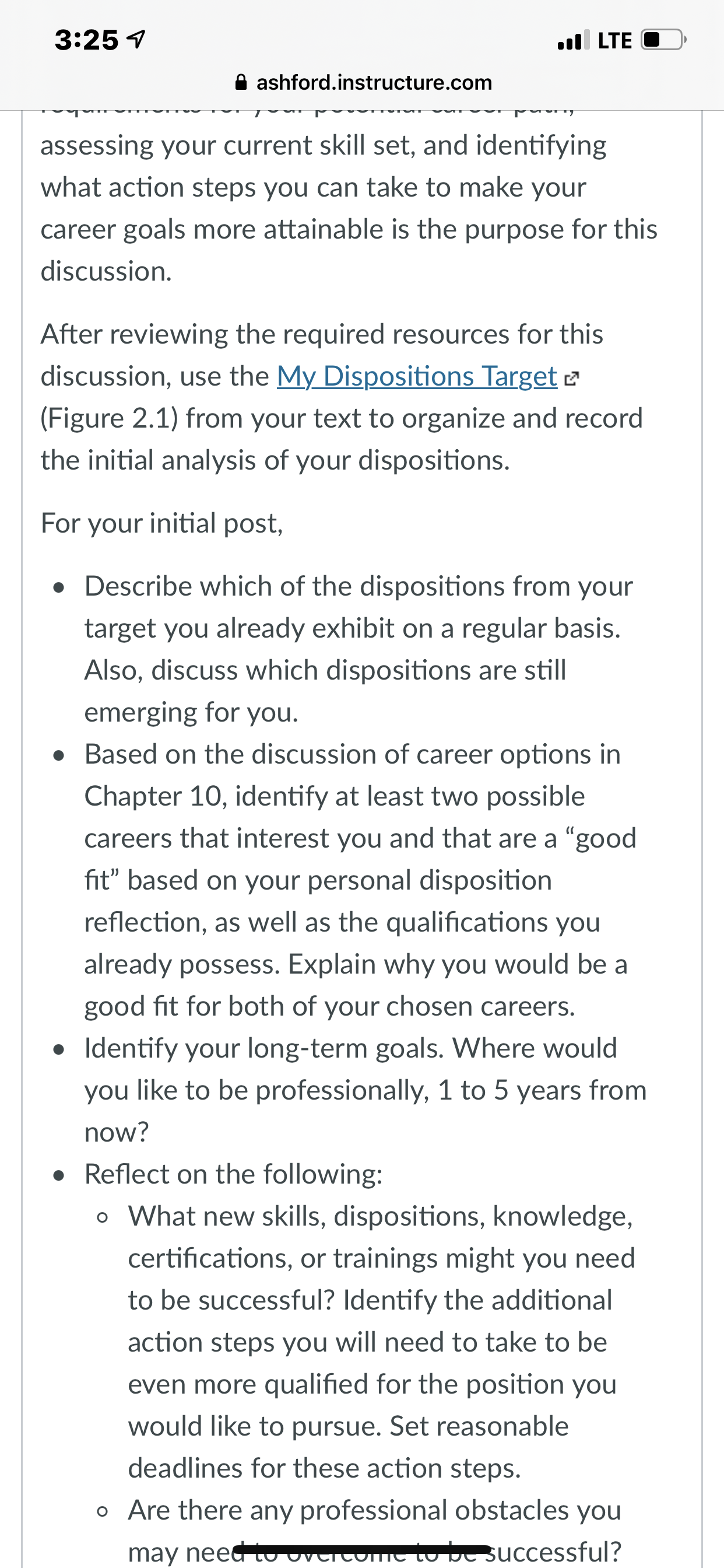Open the My Dispositions Target link

coord(417,376)
